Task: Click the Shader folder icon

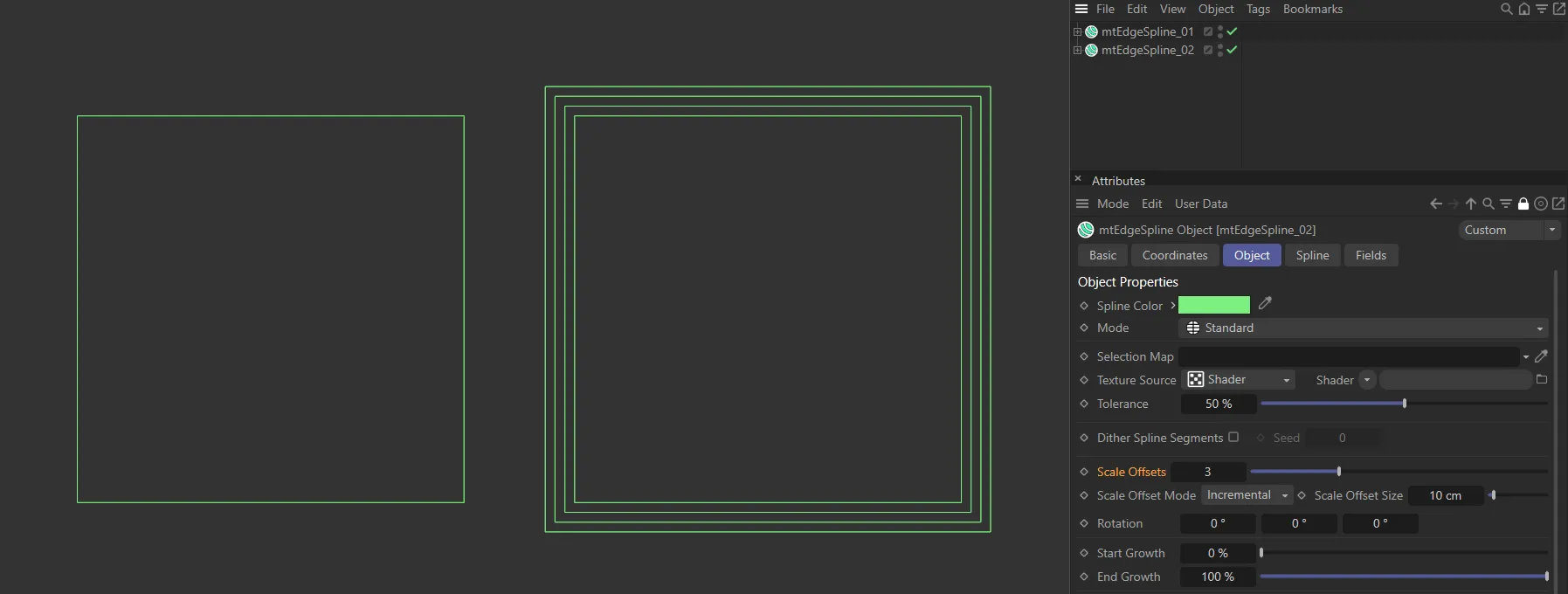Action: 1542,379
